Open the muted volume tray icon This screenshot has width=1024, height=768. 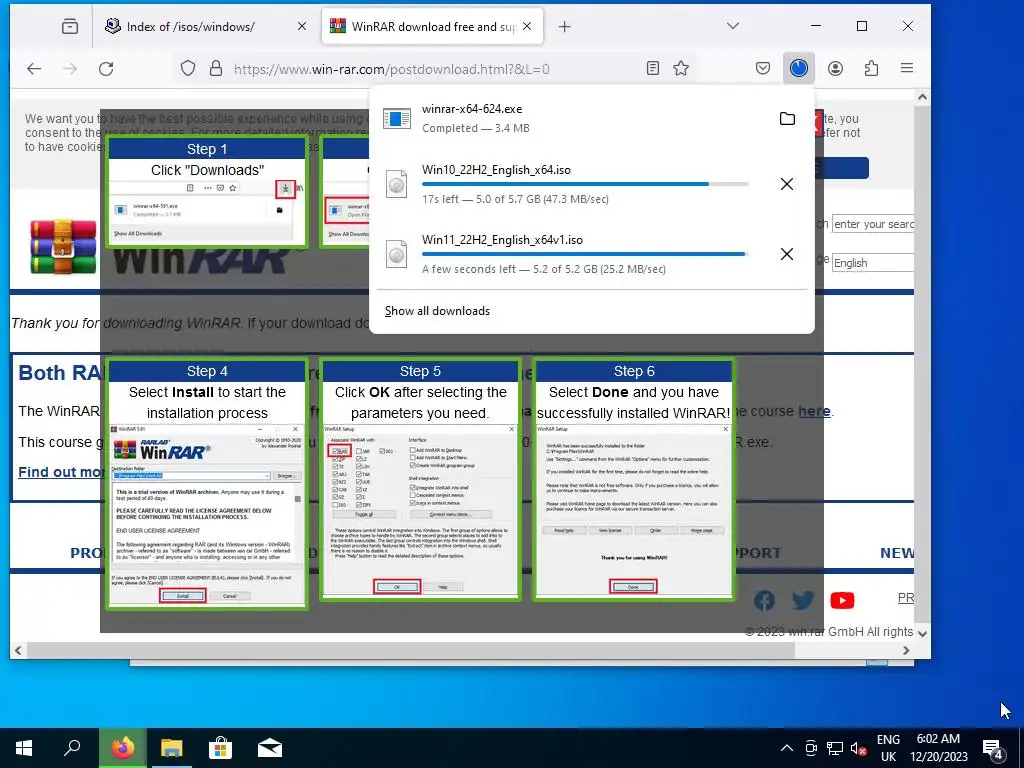[x=859, y=748]
